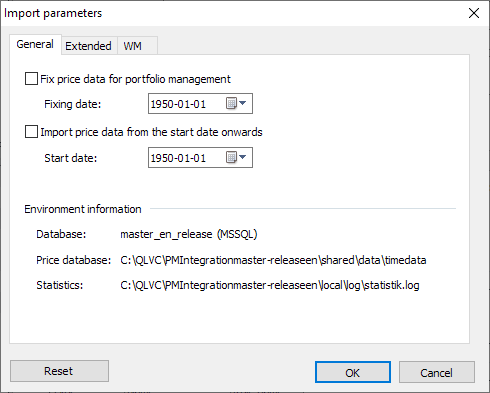Click the Cancel button
Viewport: 490px width, 393px height.
437,372
